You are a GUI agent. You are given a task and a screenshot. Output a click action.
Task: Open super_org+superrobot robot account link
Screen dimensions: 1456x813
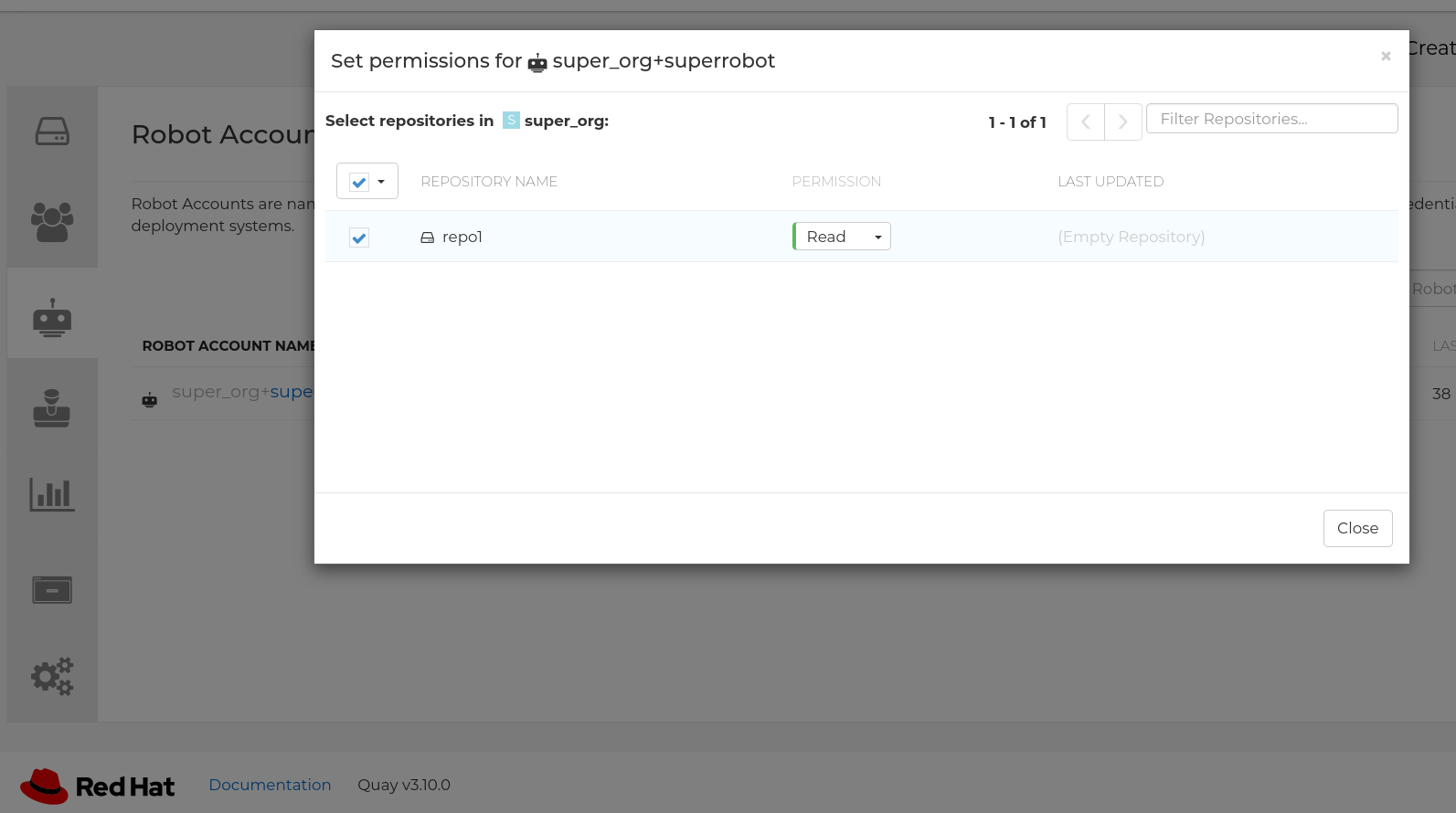[x=242, y=392]
